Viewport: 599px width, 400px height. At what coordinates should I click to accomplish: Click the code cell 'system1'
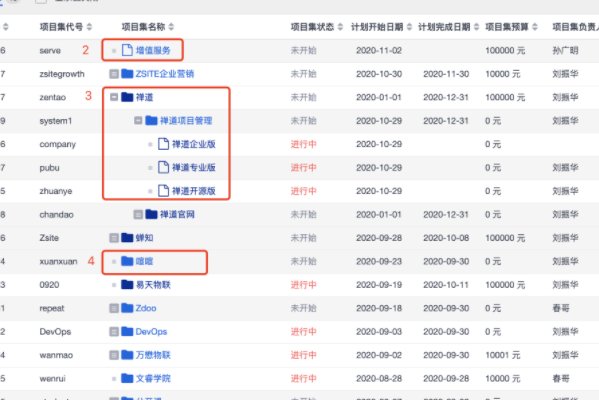56,121
